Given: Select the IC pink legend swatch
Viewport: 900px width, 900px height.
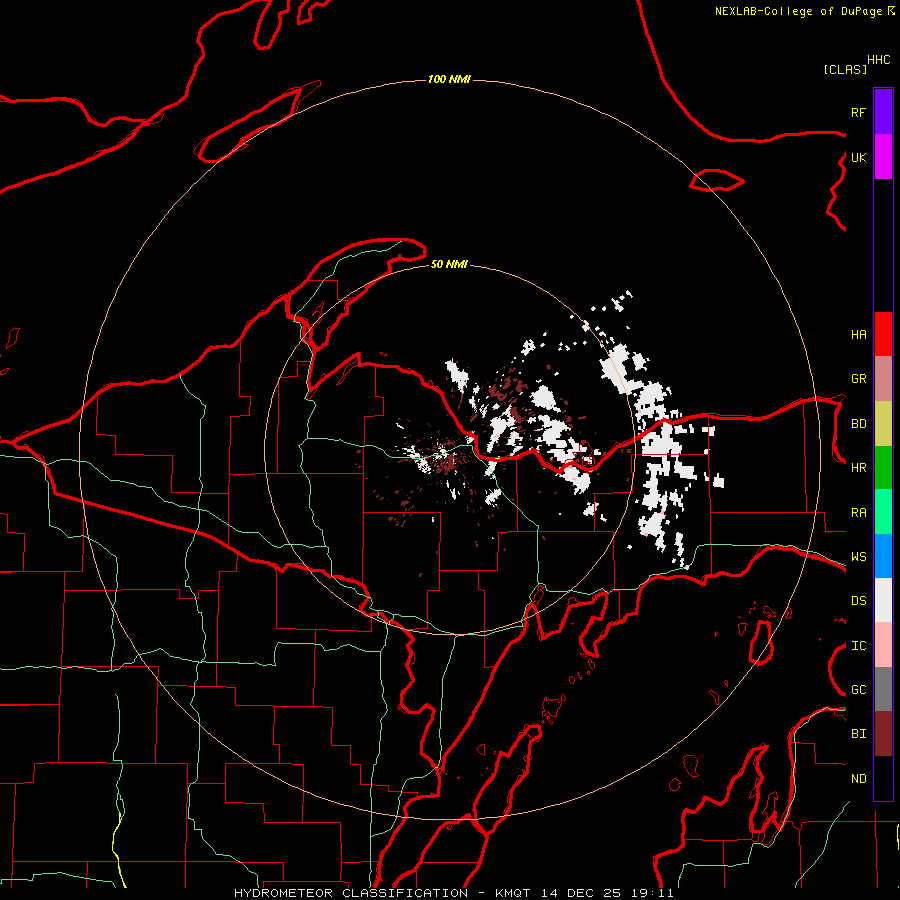Looking at the screenshot, I should click(x=883, y=645).
